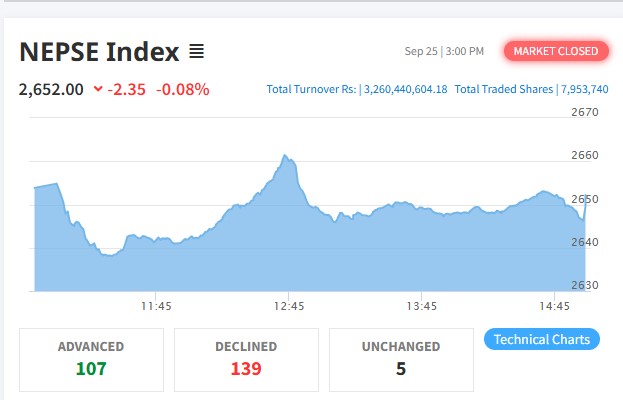Click the -2.35 point change value

[127, 89]
